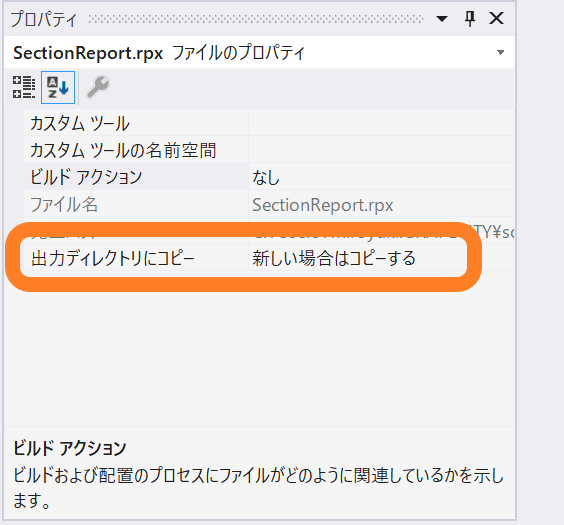The image size is (564, 525).
Task: Open property pages wrench icon
Action: 98,87
